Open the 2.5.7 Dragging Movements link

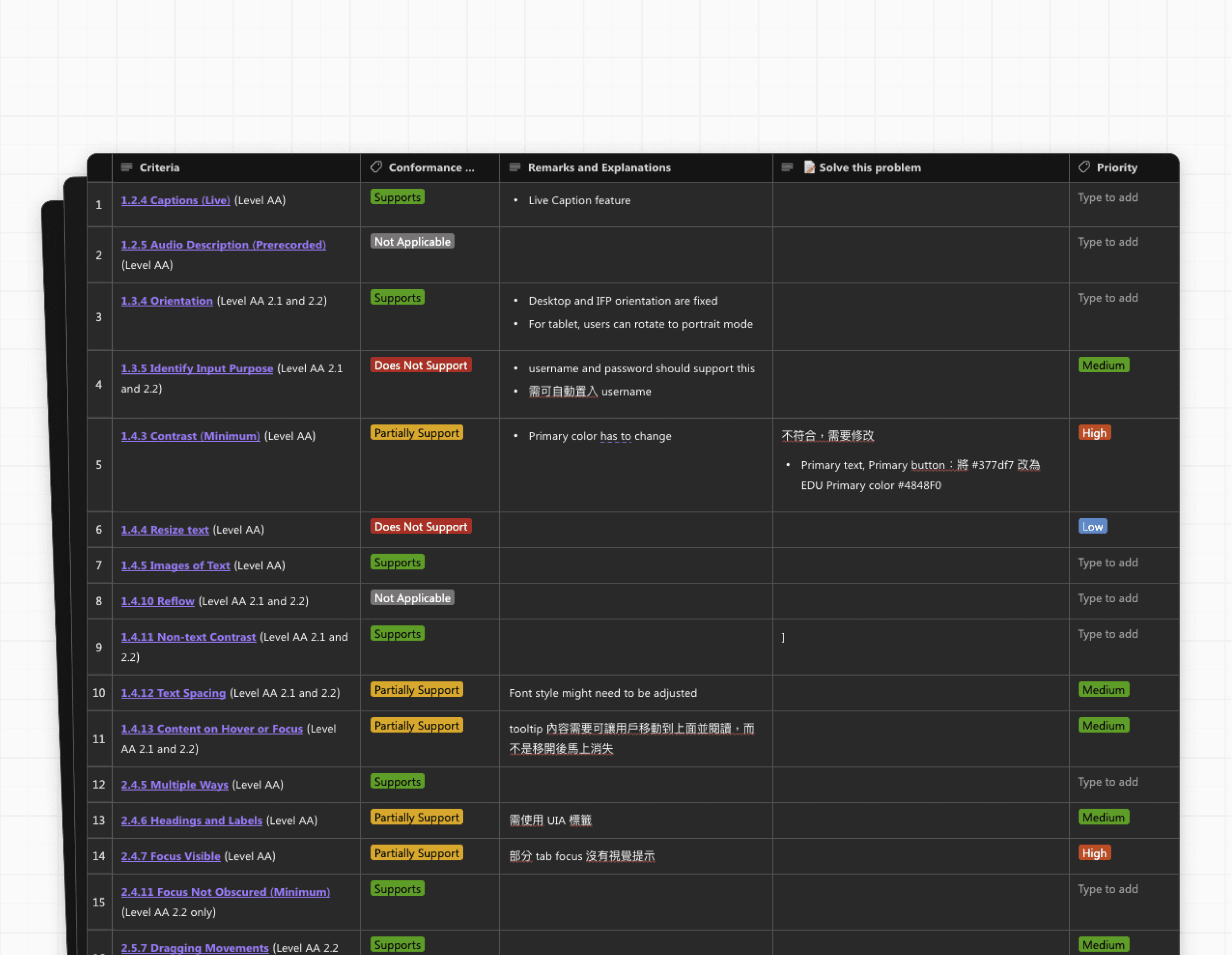pyautogui.click(x=195, y=947)
